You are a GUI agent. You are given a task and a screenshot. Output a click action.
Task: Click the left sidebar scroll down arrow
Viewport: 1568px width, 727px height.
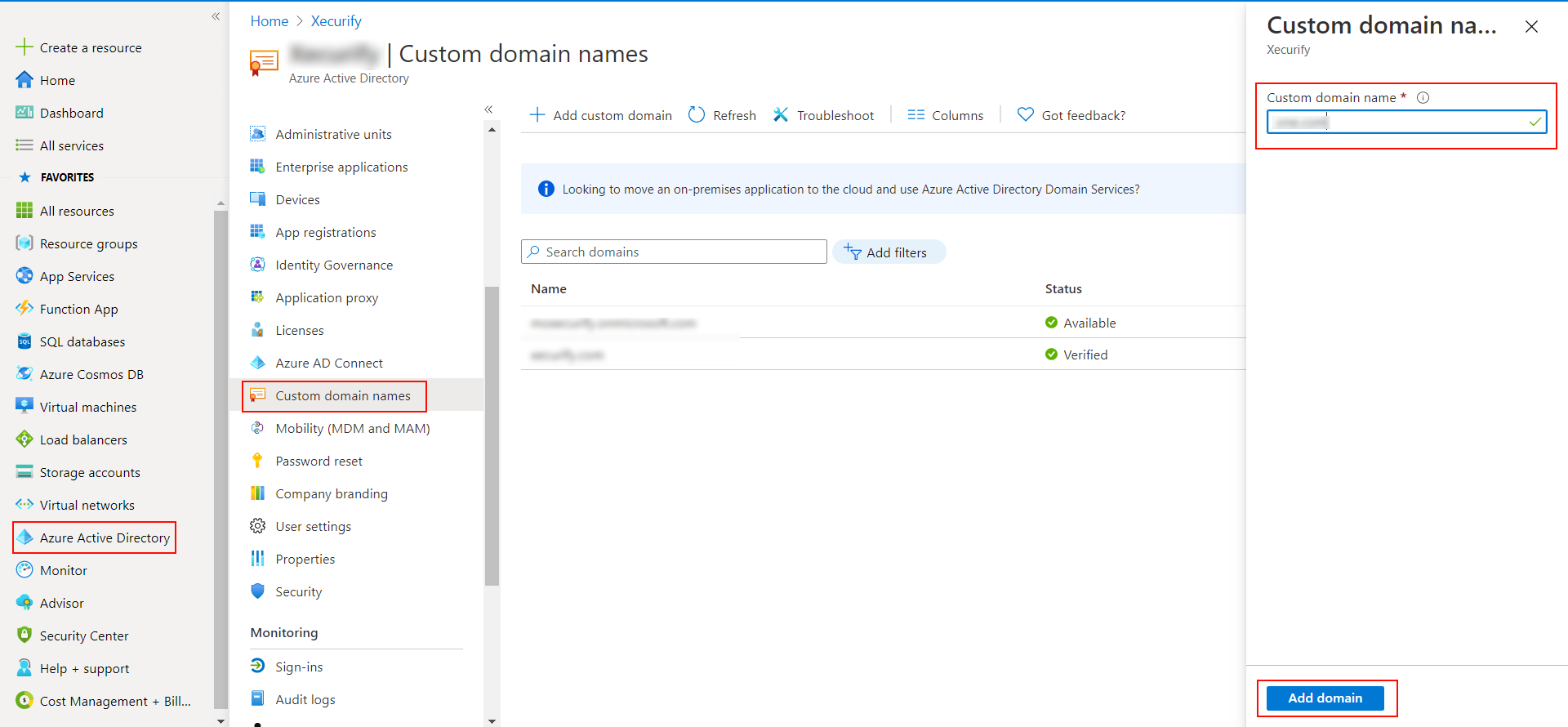pyautogui.click(x=220, y=720)
